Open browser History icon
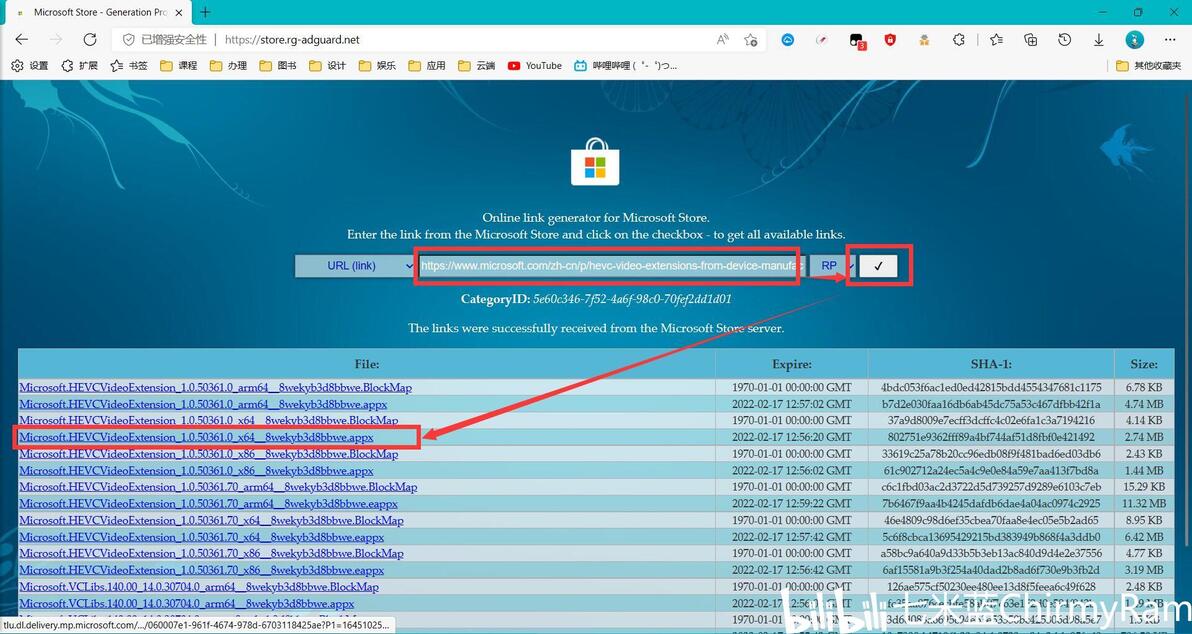 coord(1065,40)
